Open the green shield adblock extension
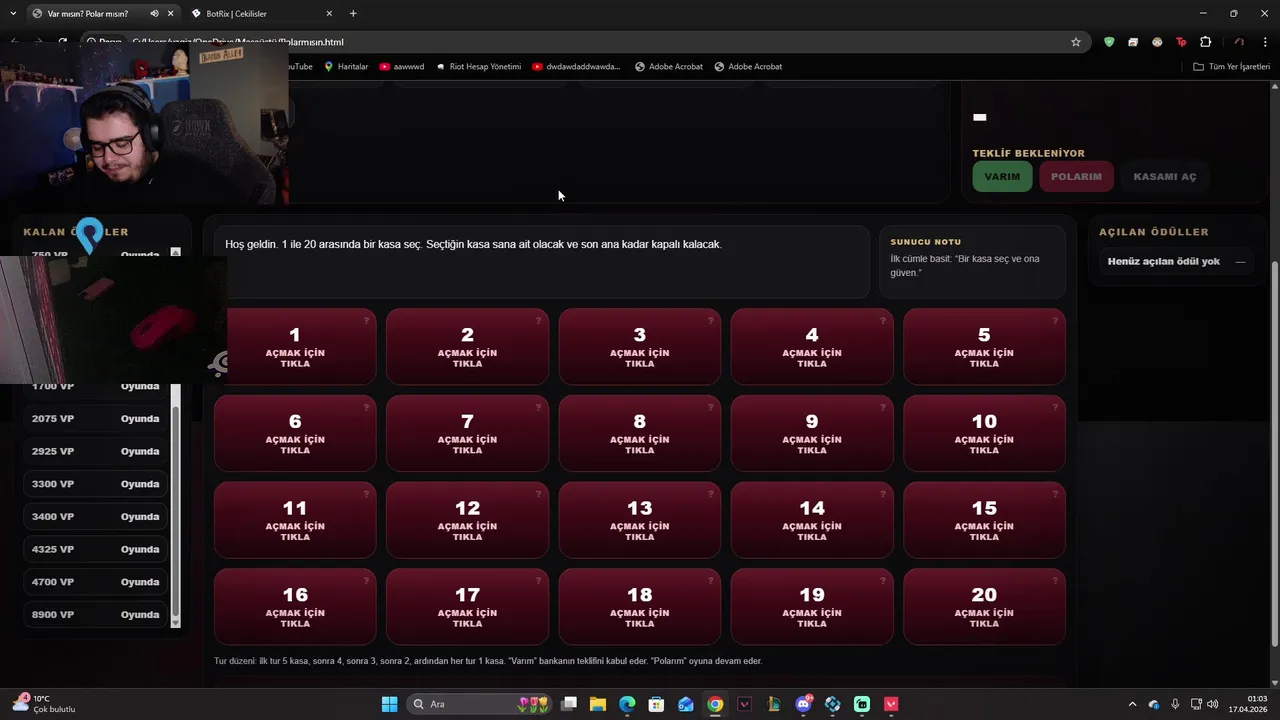 click(x=1109, y=42)
